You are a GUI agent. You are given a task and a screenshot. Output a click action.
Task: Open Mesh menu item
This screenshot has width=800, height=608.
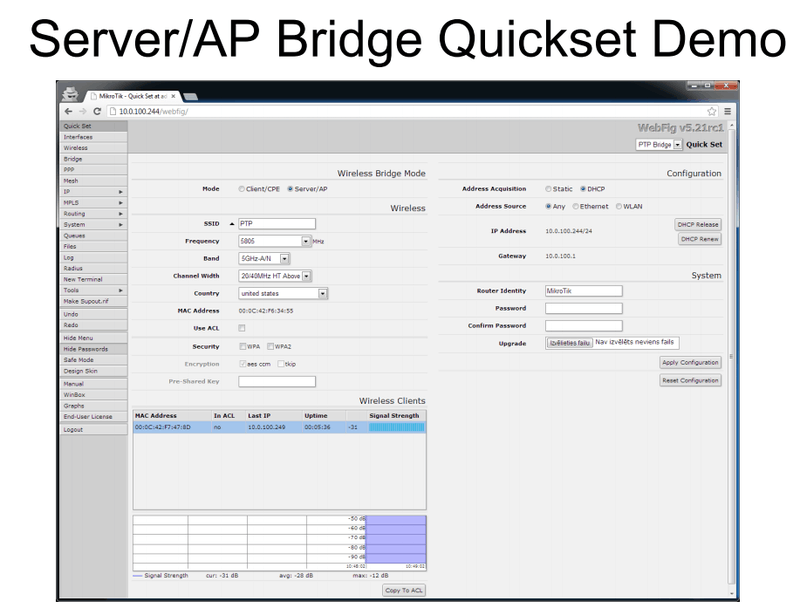coord(93,181)
